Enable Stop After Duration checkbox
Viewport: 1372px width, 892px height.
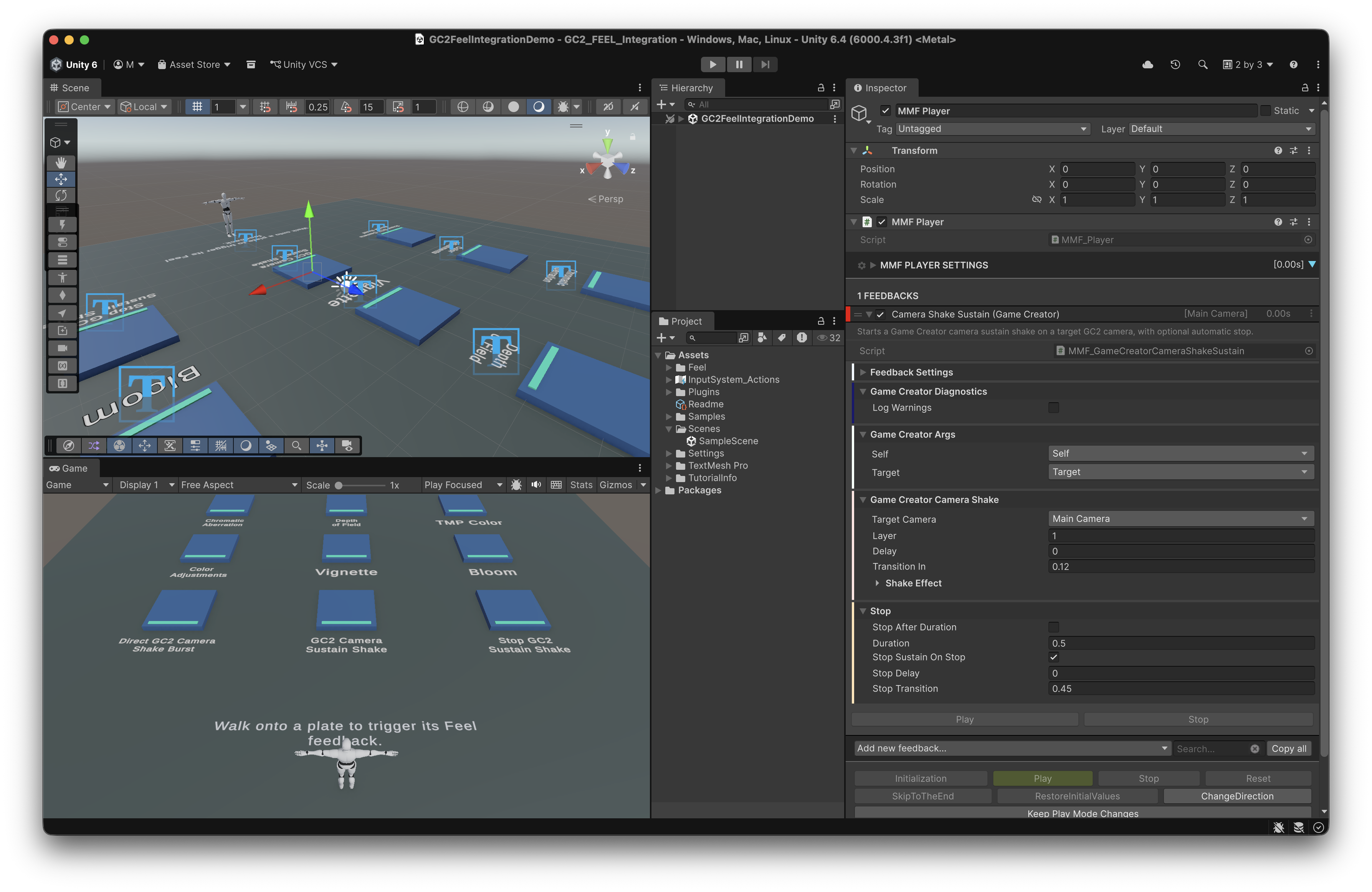click(1054, 627)
